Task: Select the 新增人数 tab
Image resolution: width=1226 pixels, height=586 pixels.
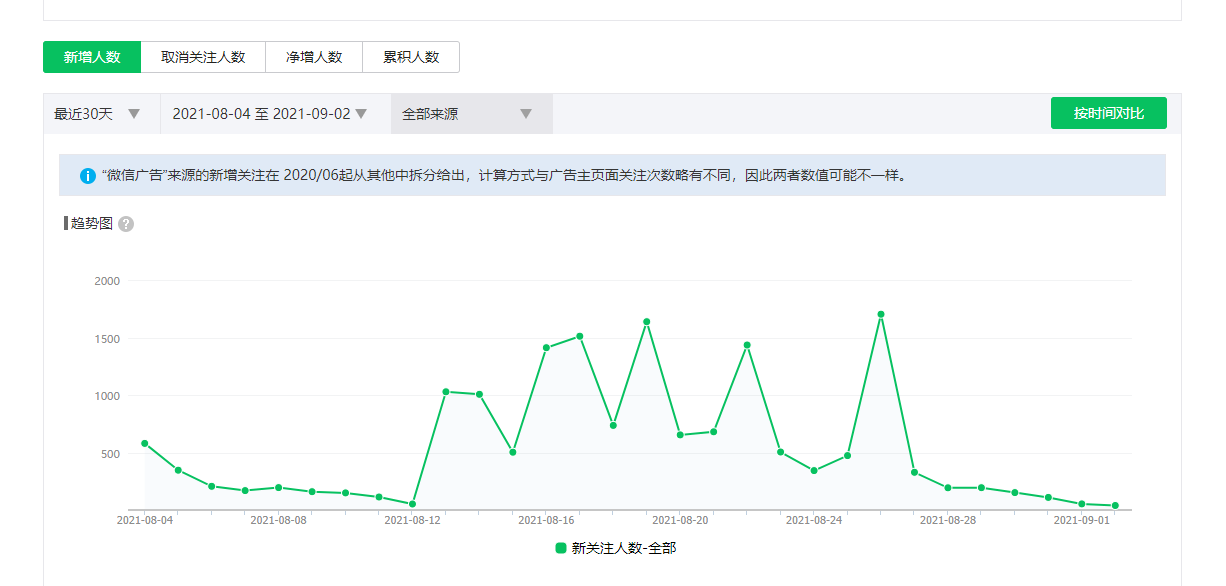Action: [x=92, y=57]
